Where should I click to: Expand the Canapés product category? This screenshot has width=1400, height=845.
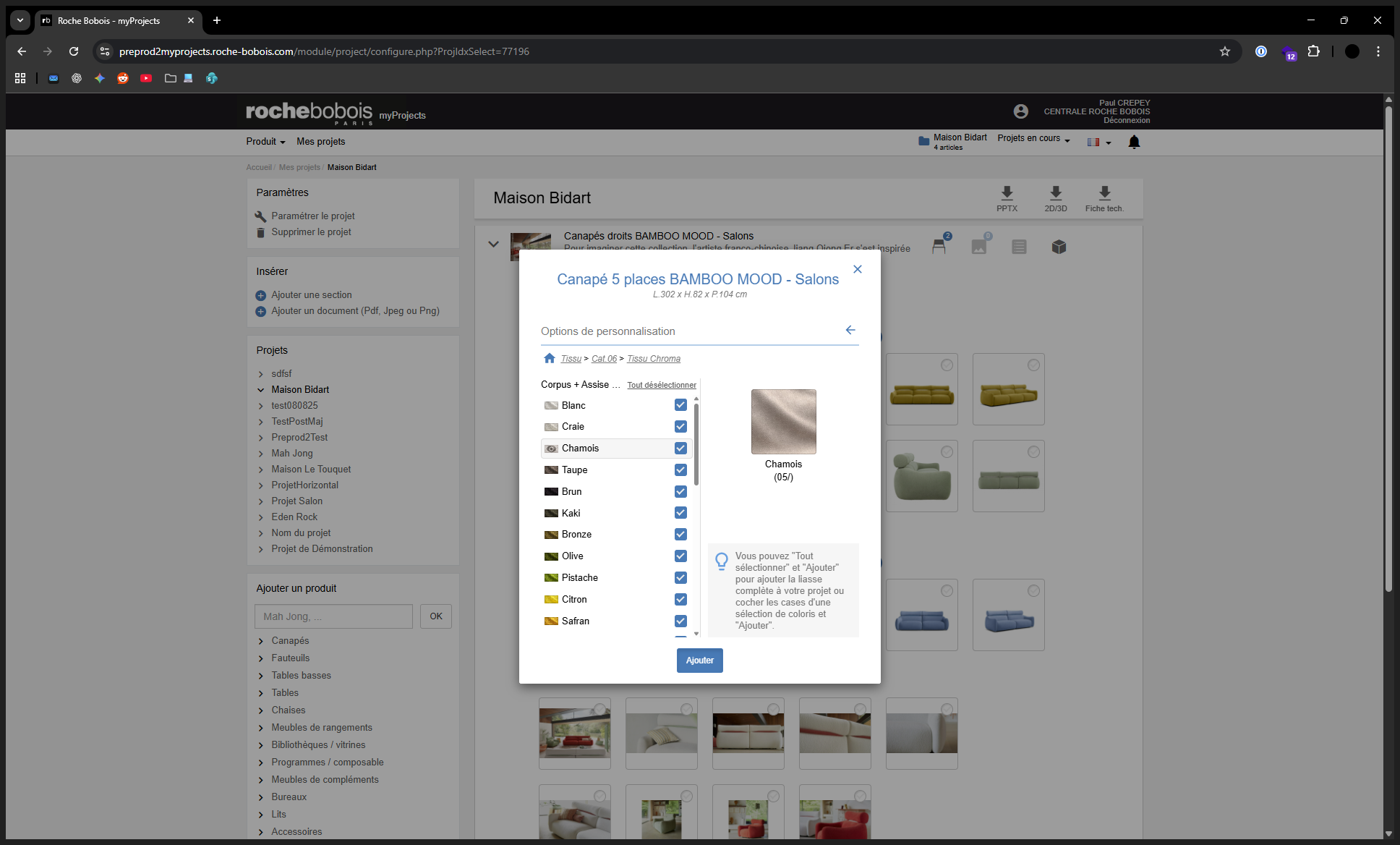pos(290,641)
